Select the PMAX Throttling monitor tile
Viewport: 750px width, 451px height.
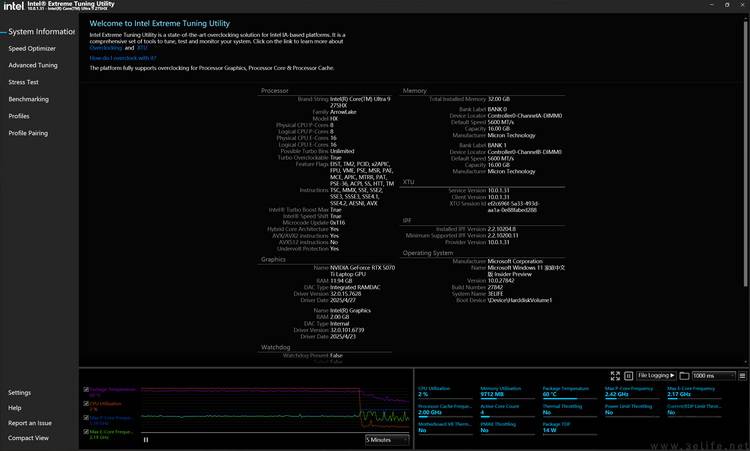point(507,428)
